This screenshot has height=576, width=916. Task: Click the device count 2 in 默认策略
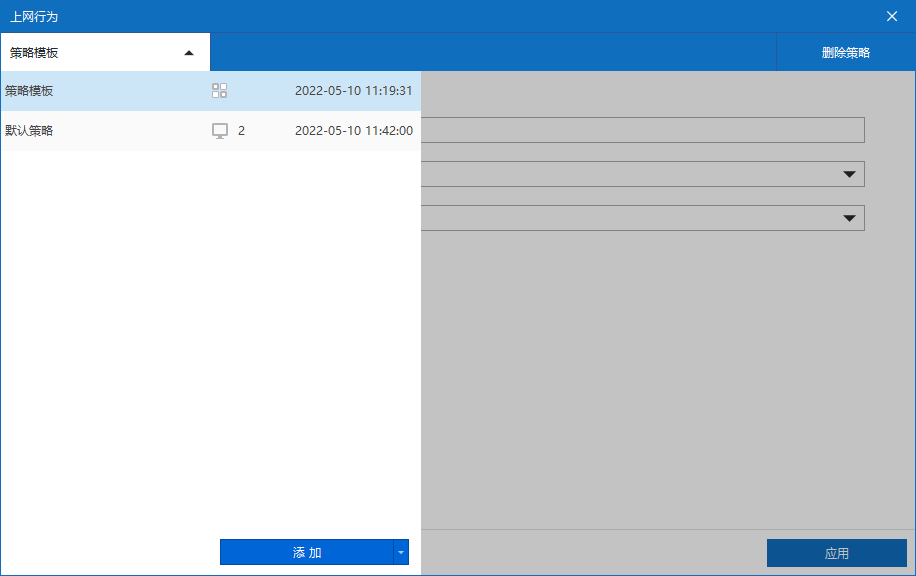coord(241,131)
